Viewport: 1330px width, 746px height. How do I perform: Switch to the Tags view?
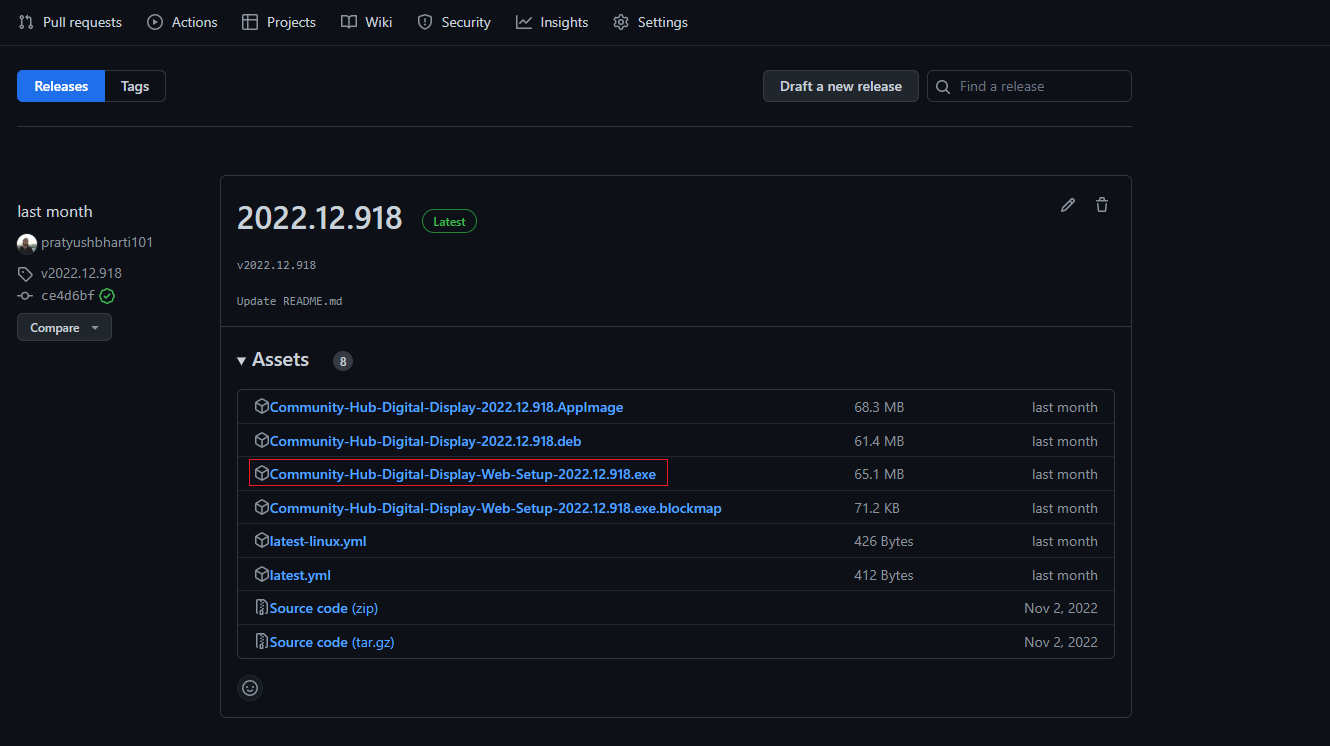(135, 86)
